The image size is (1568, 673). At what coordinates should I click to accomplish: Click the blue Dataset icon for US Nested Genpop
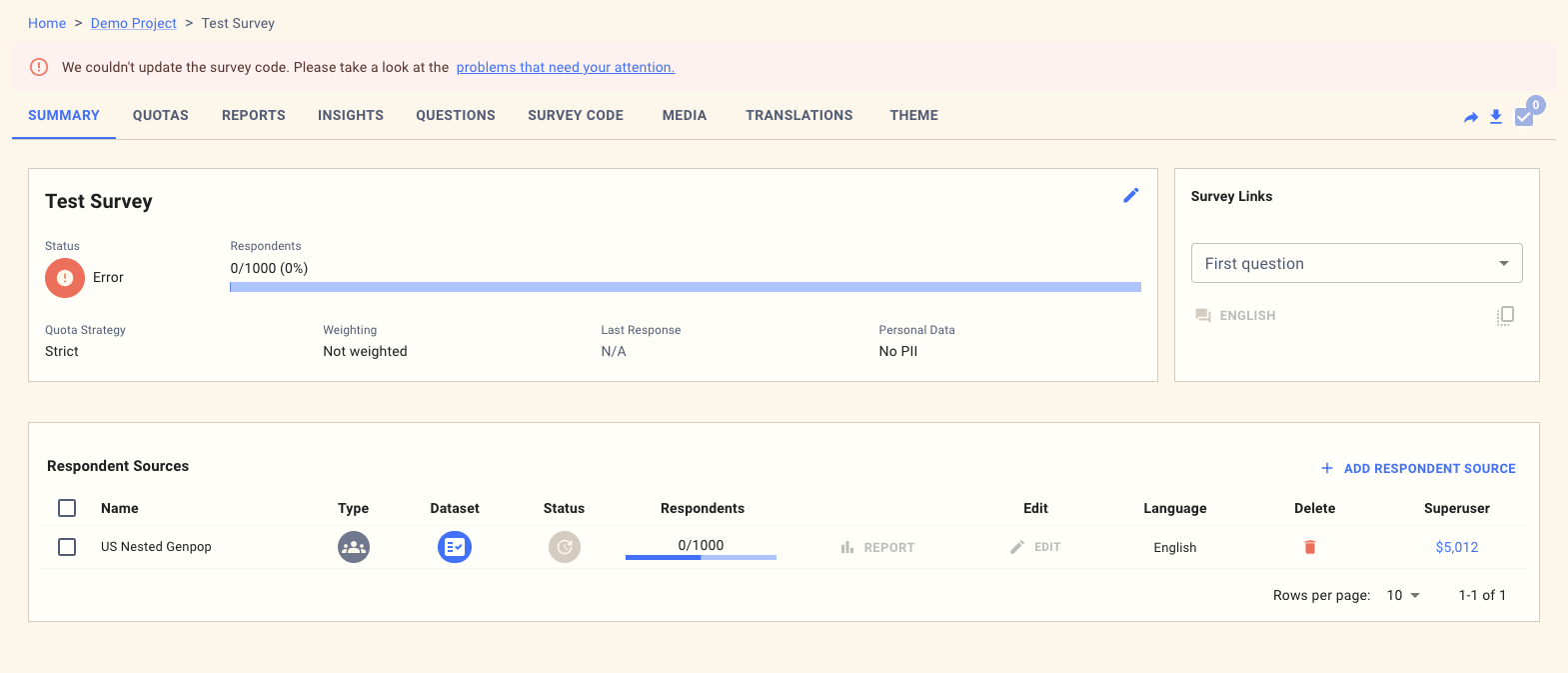455,547
